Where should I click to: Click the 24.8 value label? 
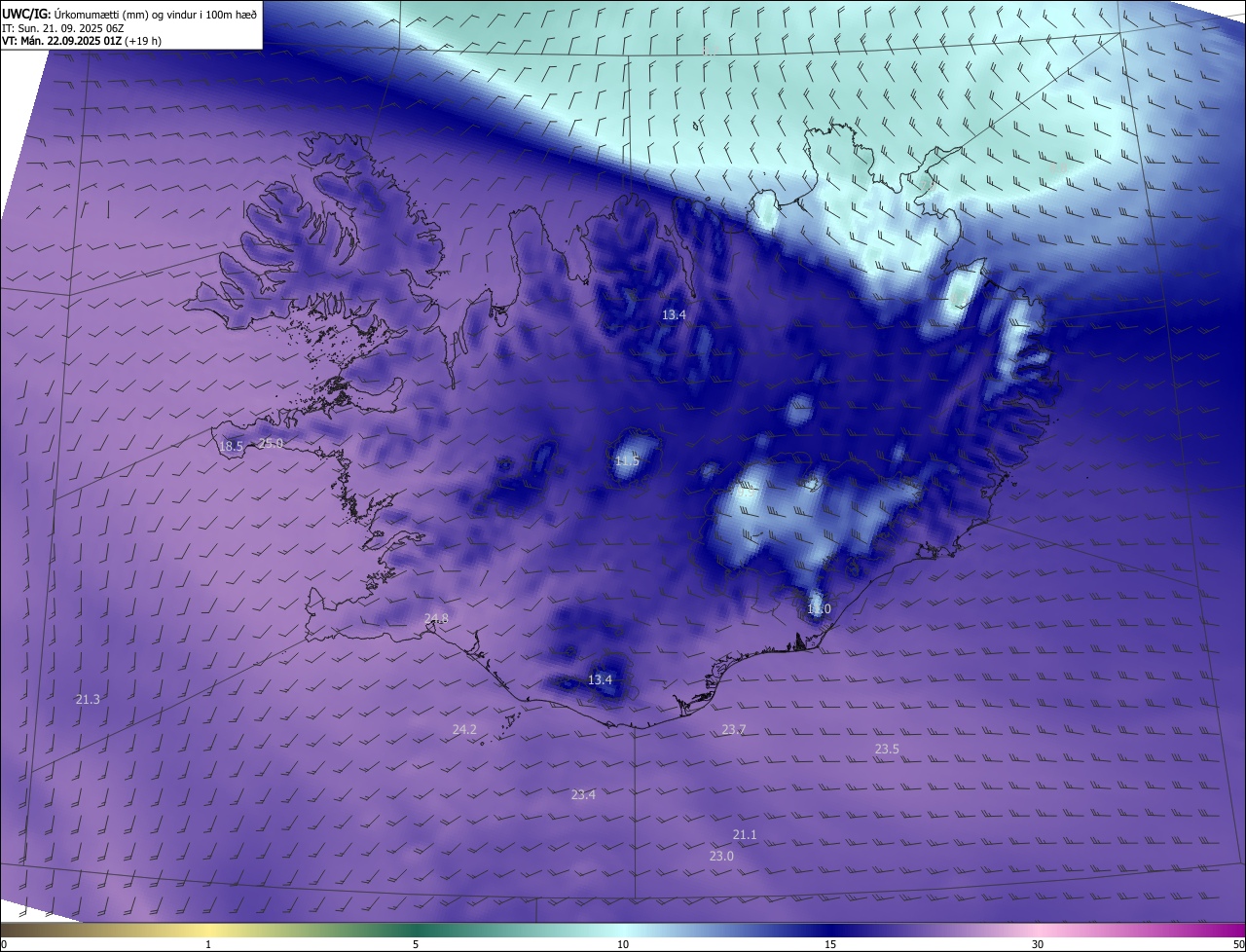pos(436,619)
